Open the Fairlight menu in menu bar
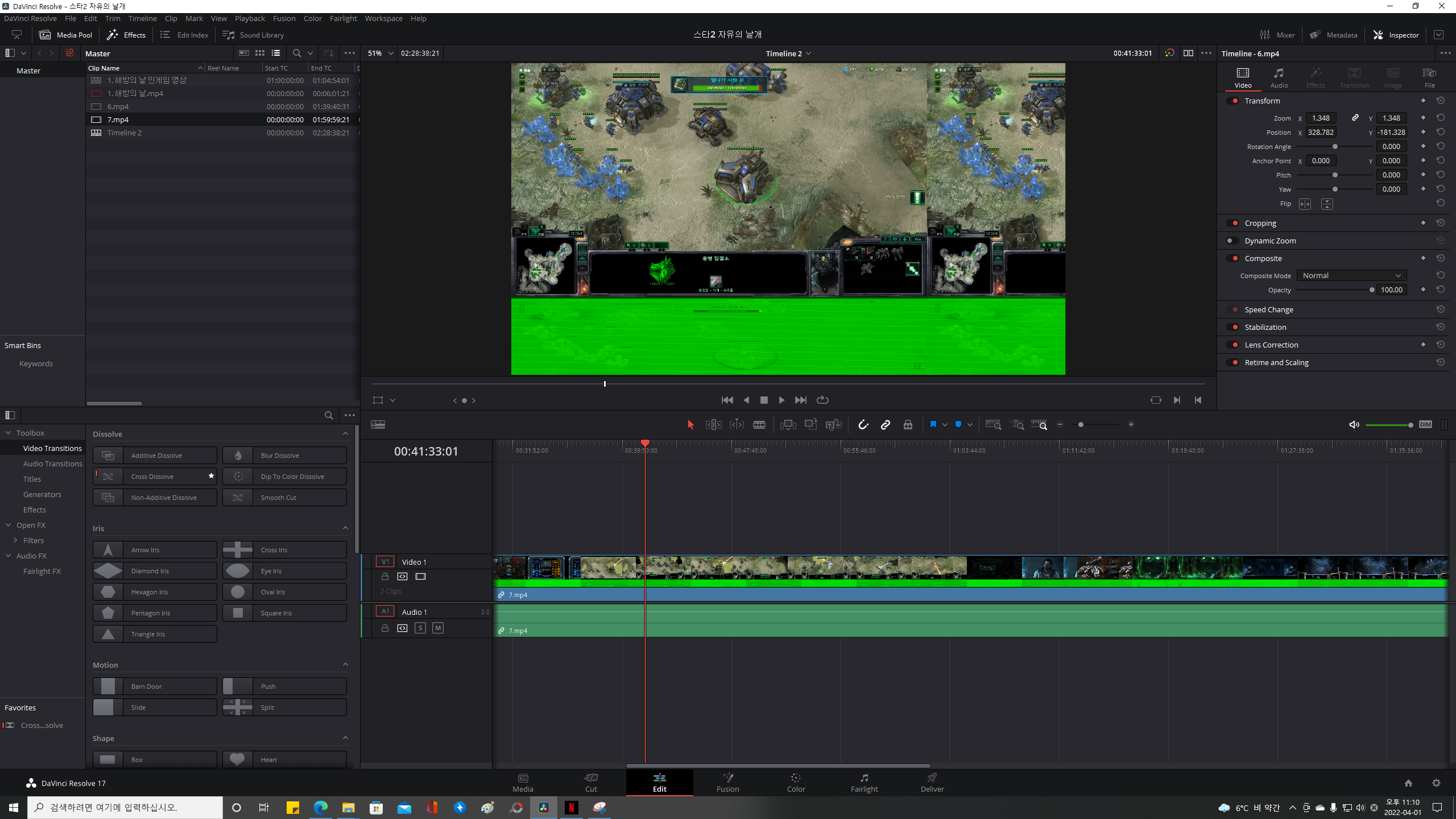 (343, 18)
